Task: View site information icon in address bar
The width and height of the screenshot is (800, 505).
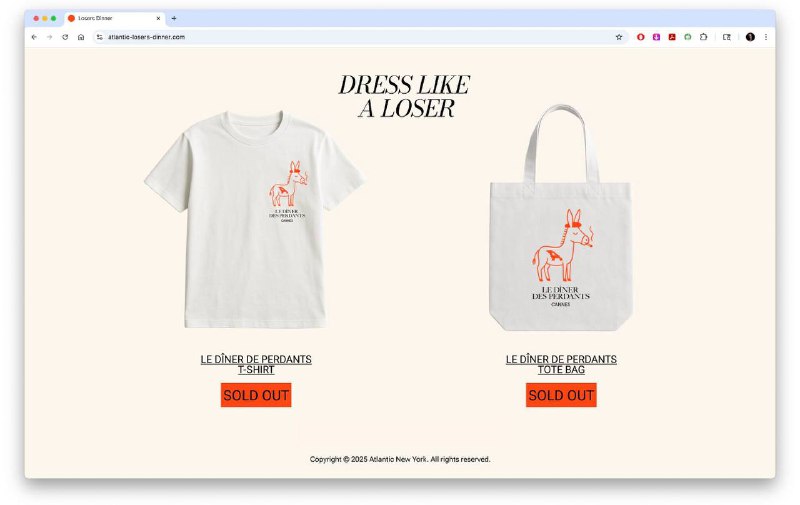Action: [99, 37]
